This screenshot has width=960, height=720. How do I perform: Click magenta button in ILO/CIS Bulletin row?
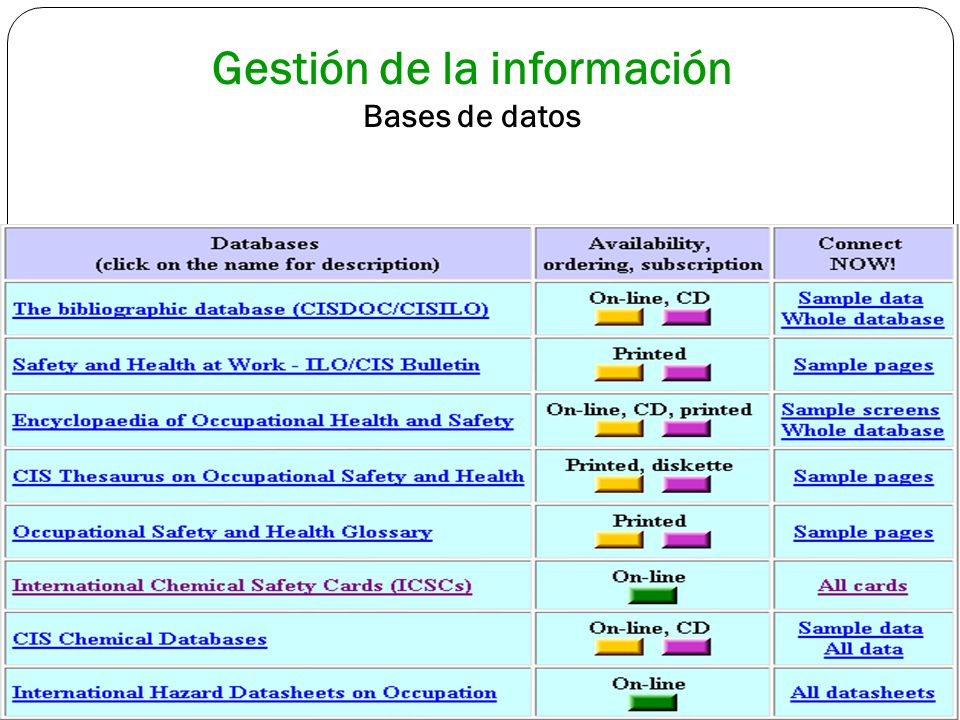tap(686, 372)
